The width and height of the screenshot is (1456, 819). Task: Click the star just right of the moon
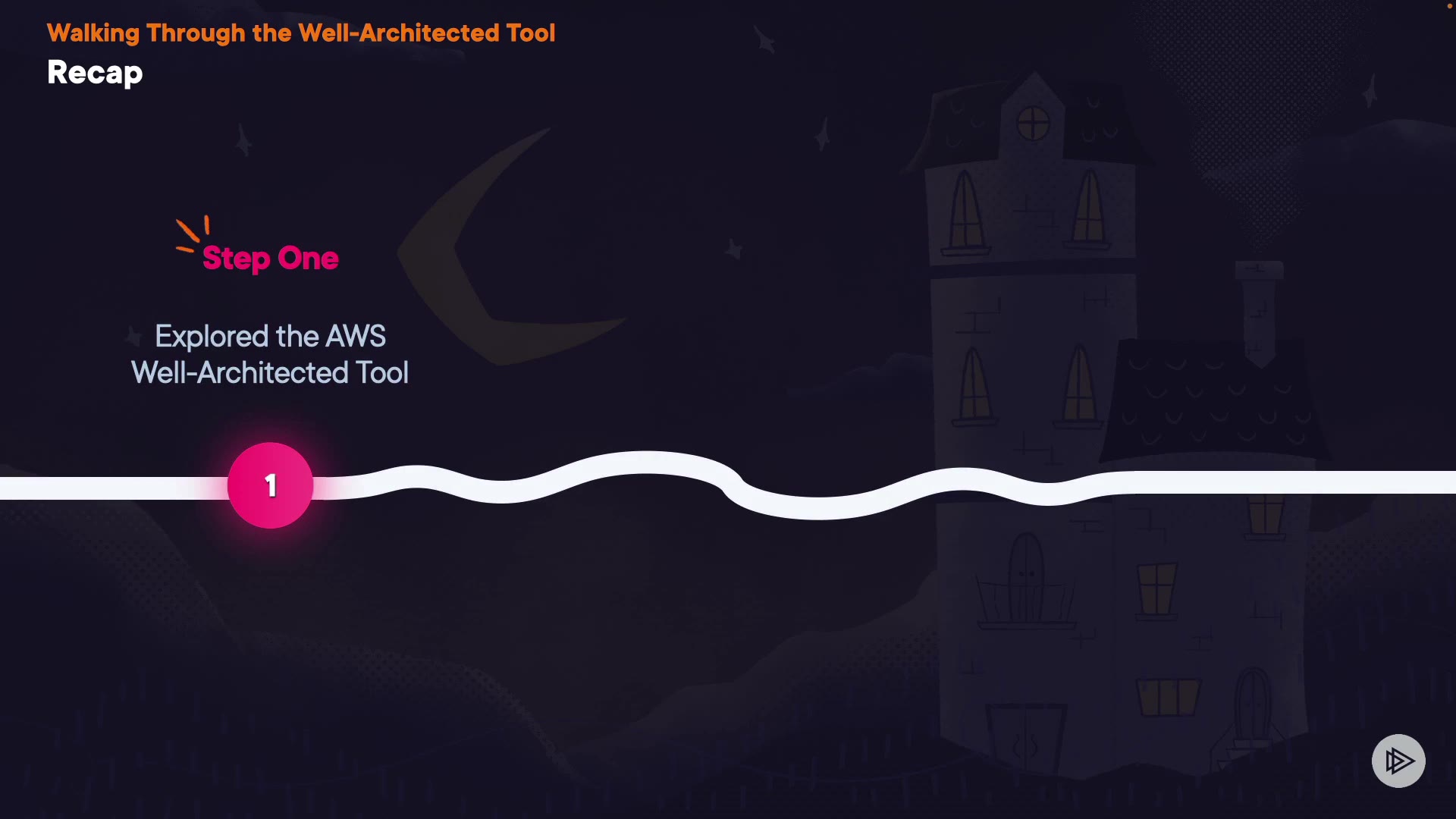click(x=733, y=249)
